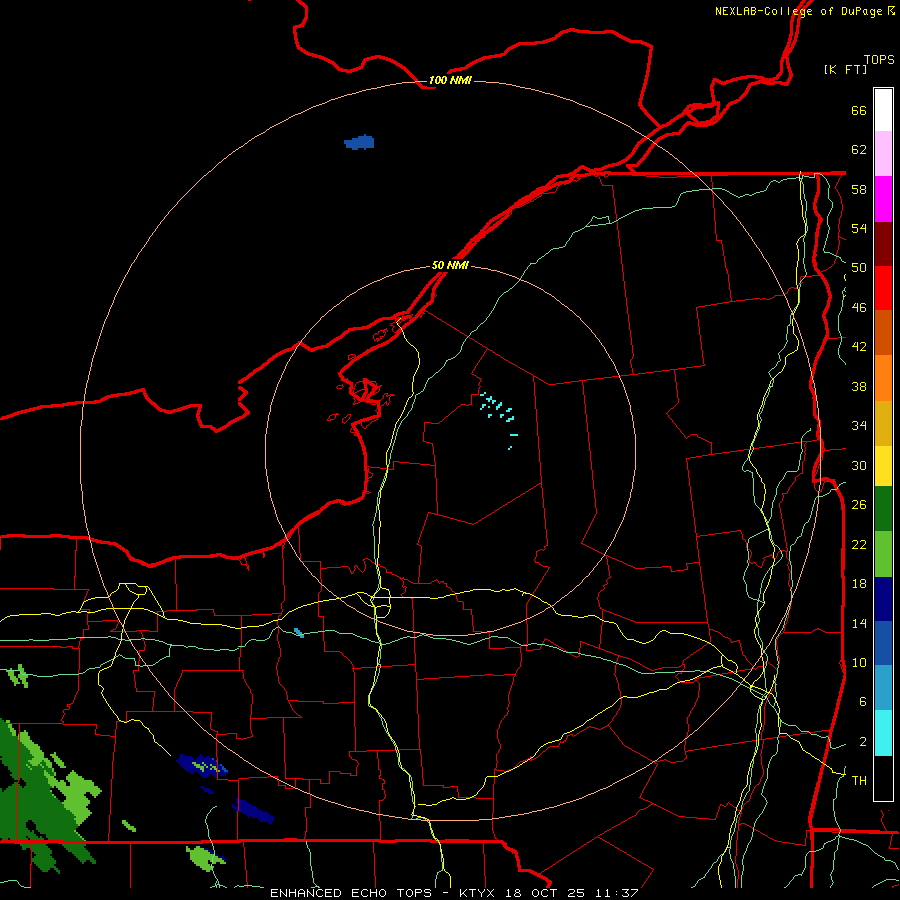Click the 18 OCT 25 date text
The width and height of the screenshot is (900, 900).
(545, 893)
